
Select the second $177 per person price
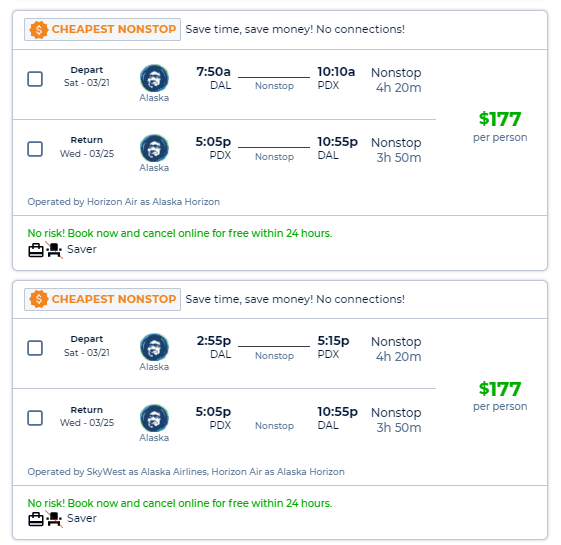coord(500,396)
